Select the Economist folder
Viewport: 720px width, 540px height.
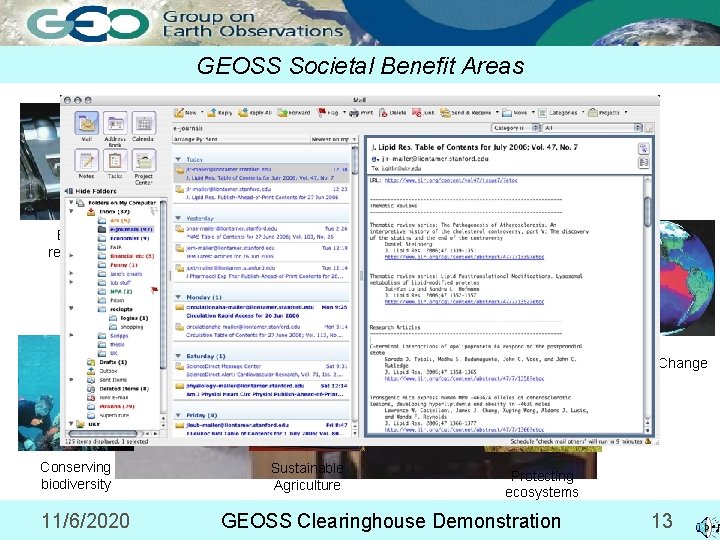click(x=124, y=238)
